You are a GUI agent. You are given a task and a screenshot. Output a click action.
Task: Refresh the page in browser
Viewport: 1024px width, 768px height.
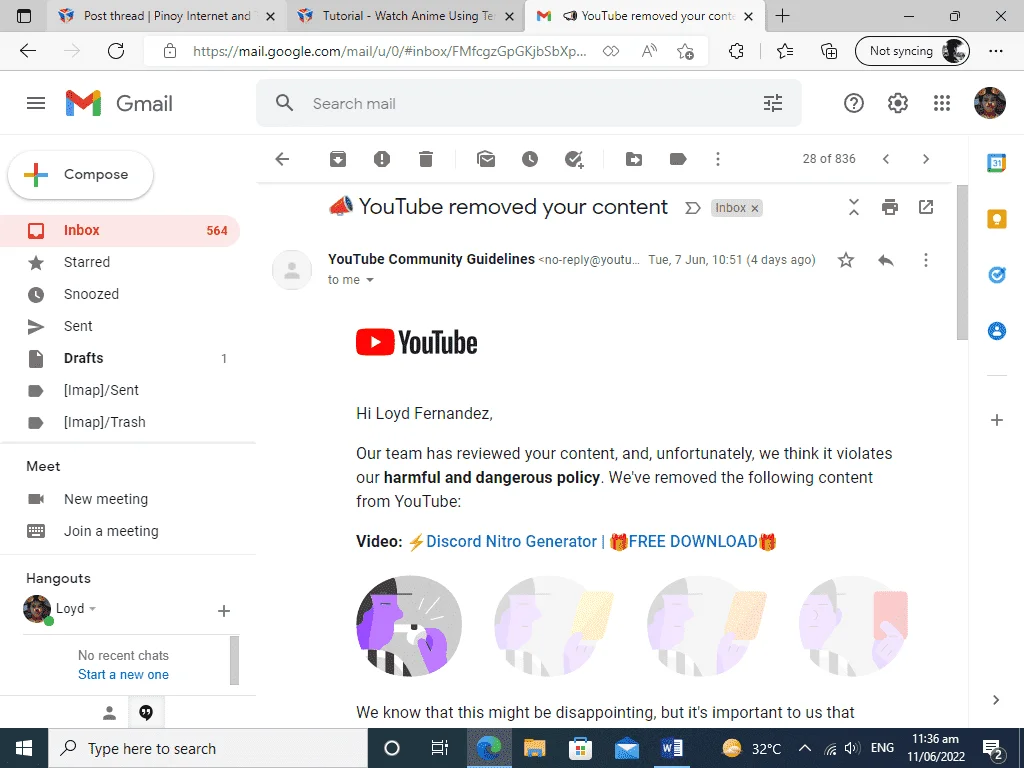(116, 50)
